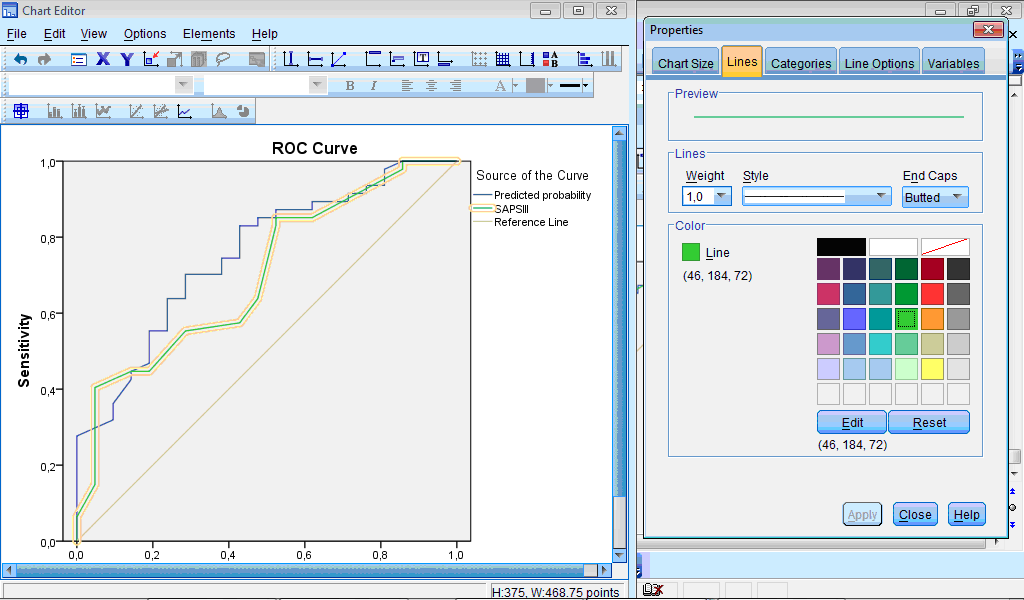The image size is (1024, 600).
Task: Align text center in formatting toolbar
Action: 431,86
